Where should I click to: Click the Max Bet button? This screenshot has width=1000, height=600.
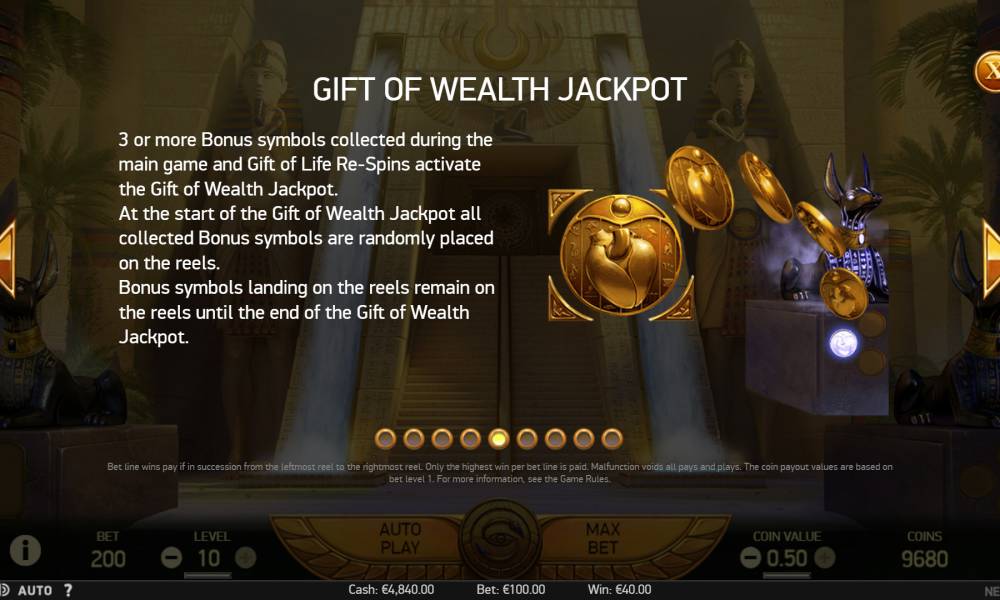click(602, 538)
